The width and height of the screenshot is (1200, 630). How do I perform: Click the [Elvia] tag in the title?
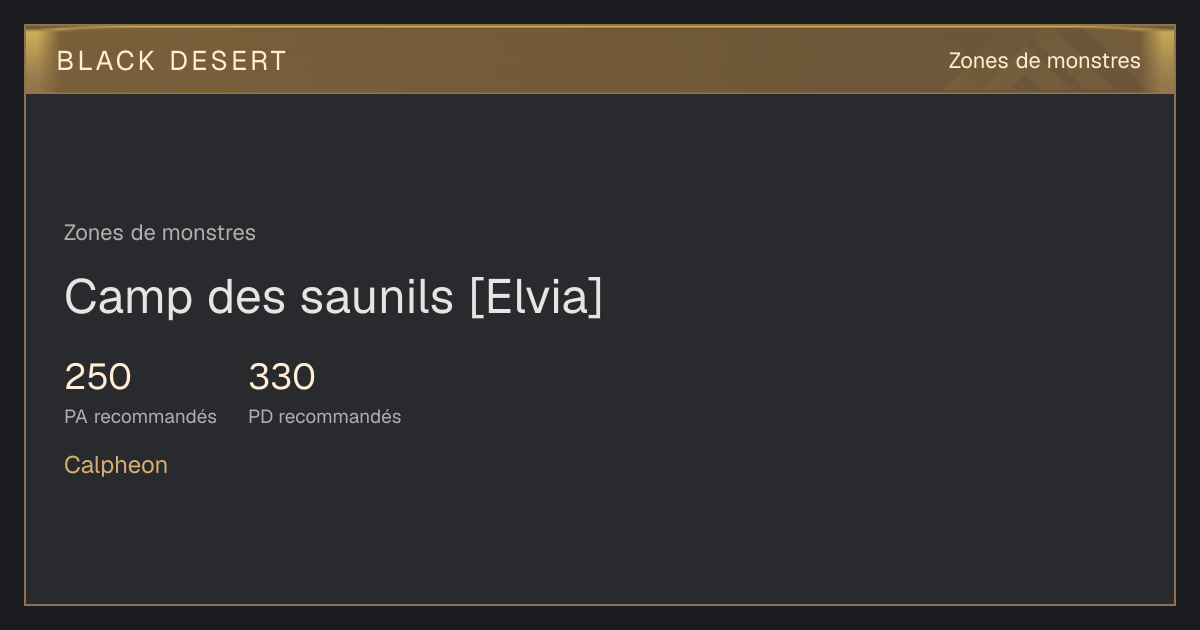coord(537,297)
